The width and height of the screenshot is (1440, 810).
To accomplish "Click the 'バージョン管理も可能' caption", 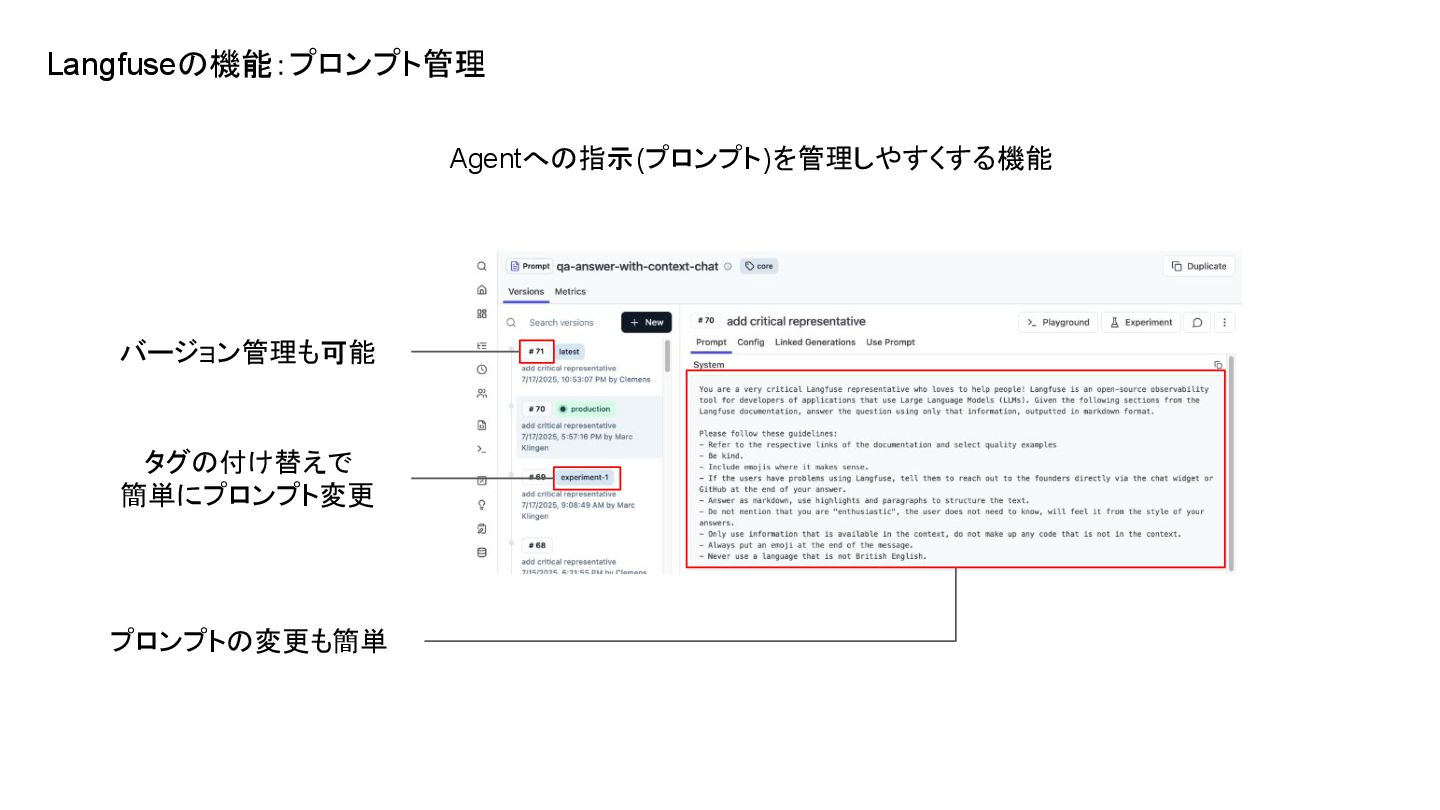I will [248, 352].
